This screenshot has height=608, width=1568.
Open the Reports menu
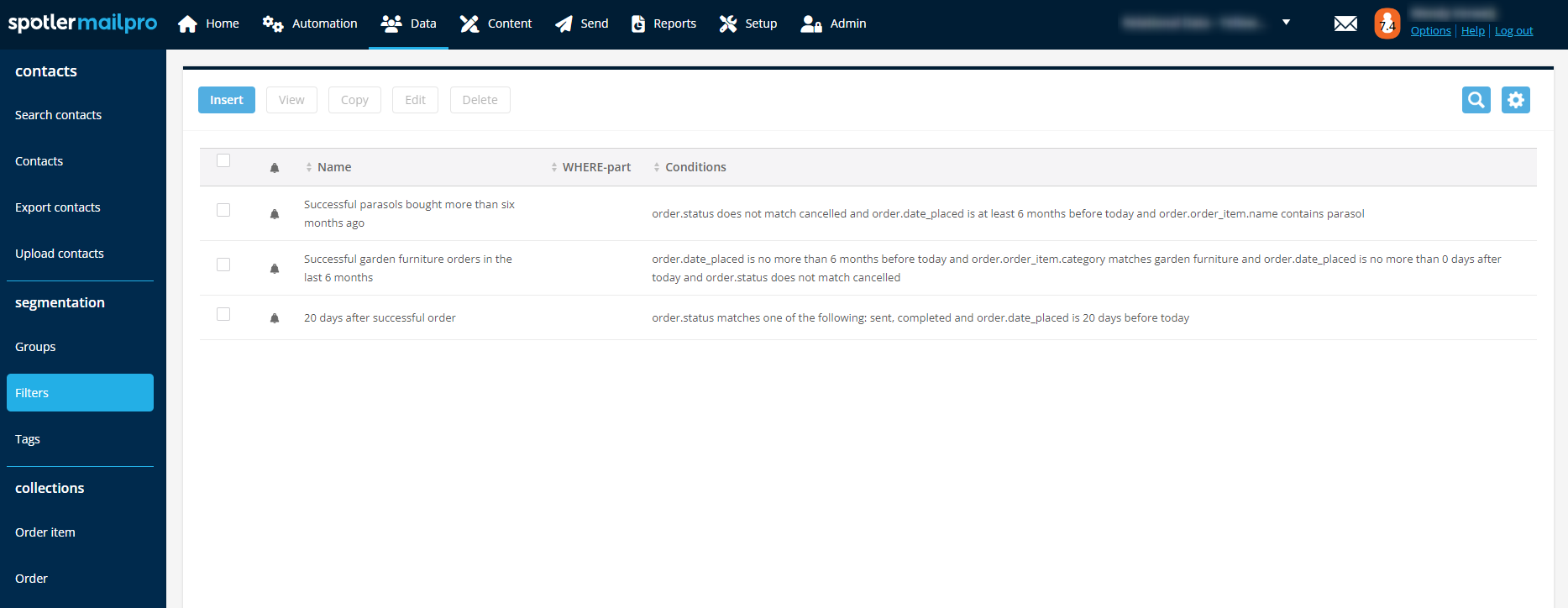point(663,24)
